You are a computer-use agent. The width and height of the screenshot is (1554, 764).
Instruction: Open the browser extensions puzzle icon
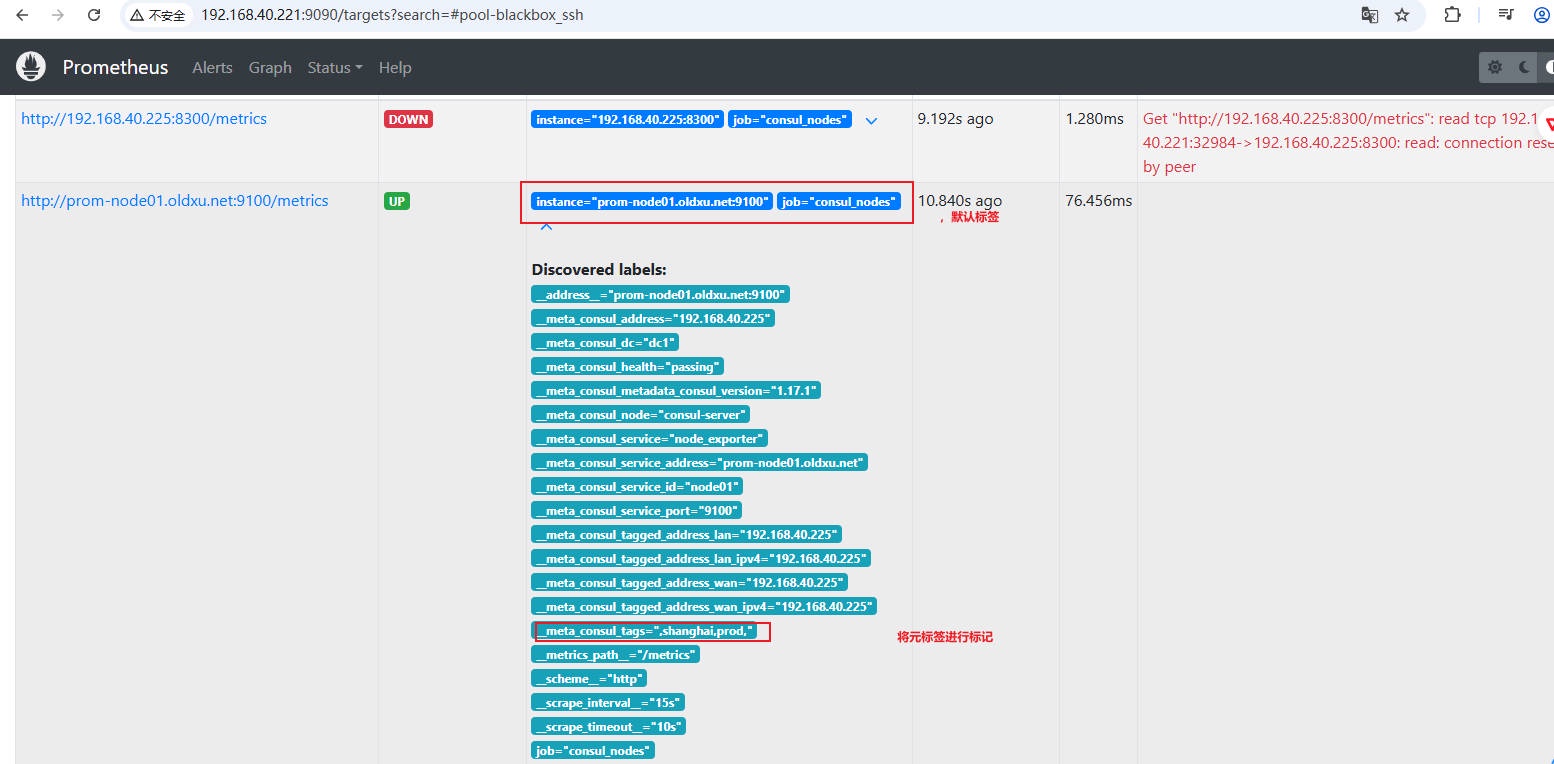[1452, 15]
